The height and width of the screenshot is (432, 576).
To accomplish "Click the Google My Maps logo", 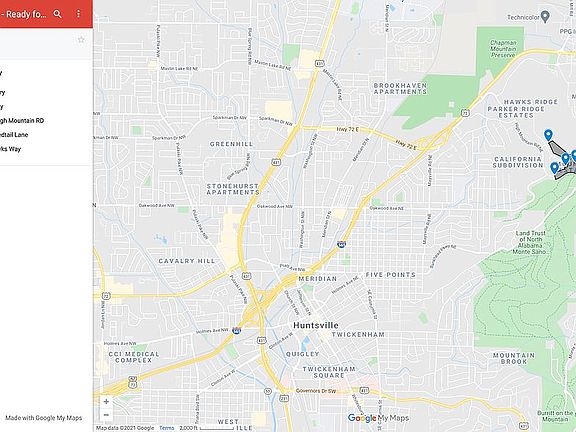I will pyautogui.click(x=378, y=418).
